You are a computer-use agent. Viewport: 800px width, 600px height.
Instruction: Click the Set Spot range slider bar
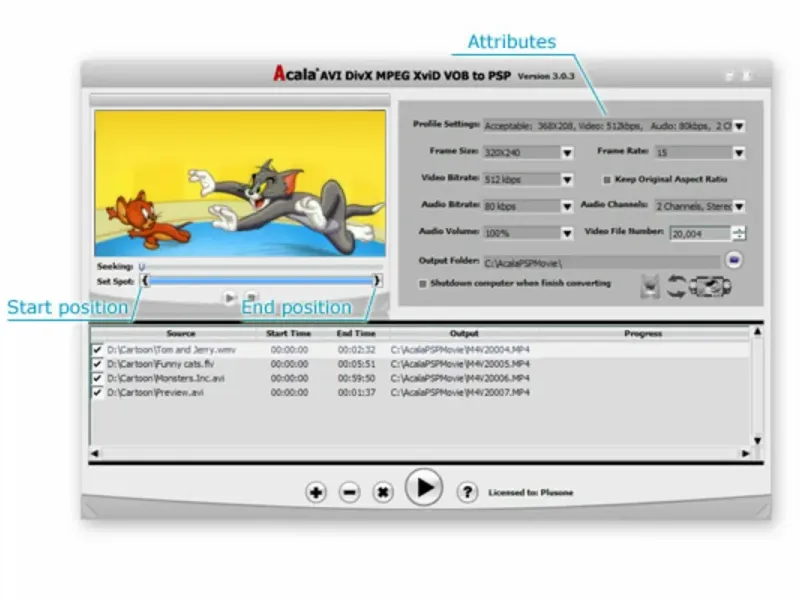click(x=261, y=281)
